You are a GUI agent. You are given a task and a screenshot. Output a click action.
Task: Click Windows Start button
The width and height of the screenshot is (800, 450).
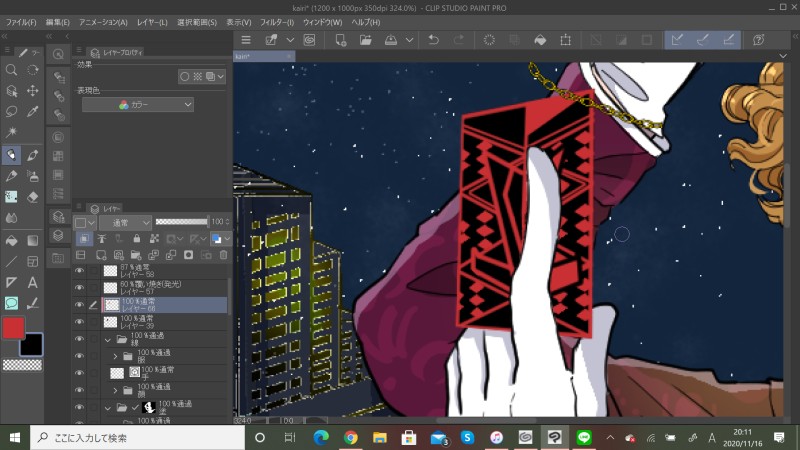[x=15, y=438]
